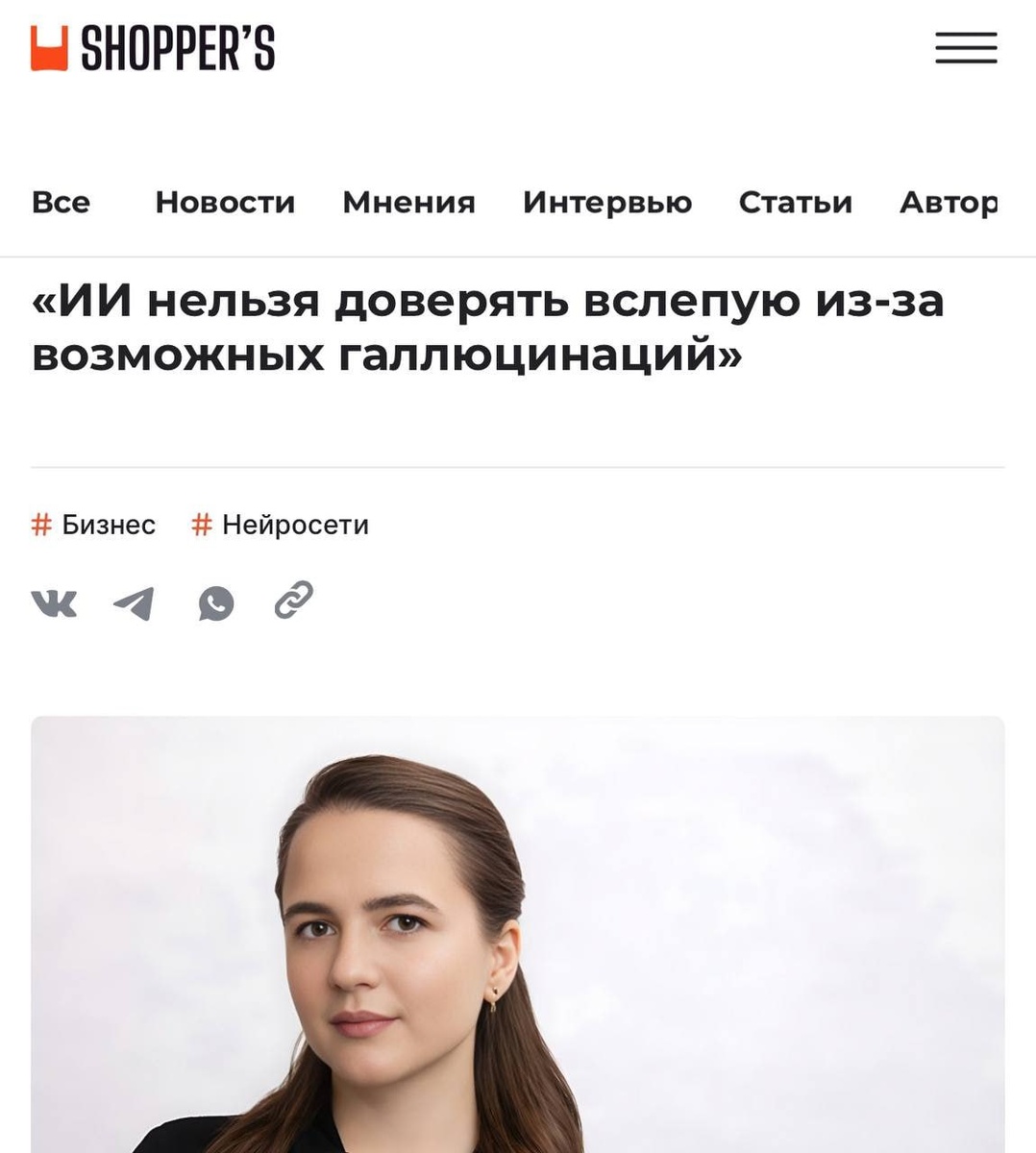The height and width of the screenshot is (1153, 1036).
Task: Click the article headline about ИИ
Action: click(488, 328)
